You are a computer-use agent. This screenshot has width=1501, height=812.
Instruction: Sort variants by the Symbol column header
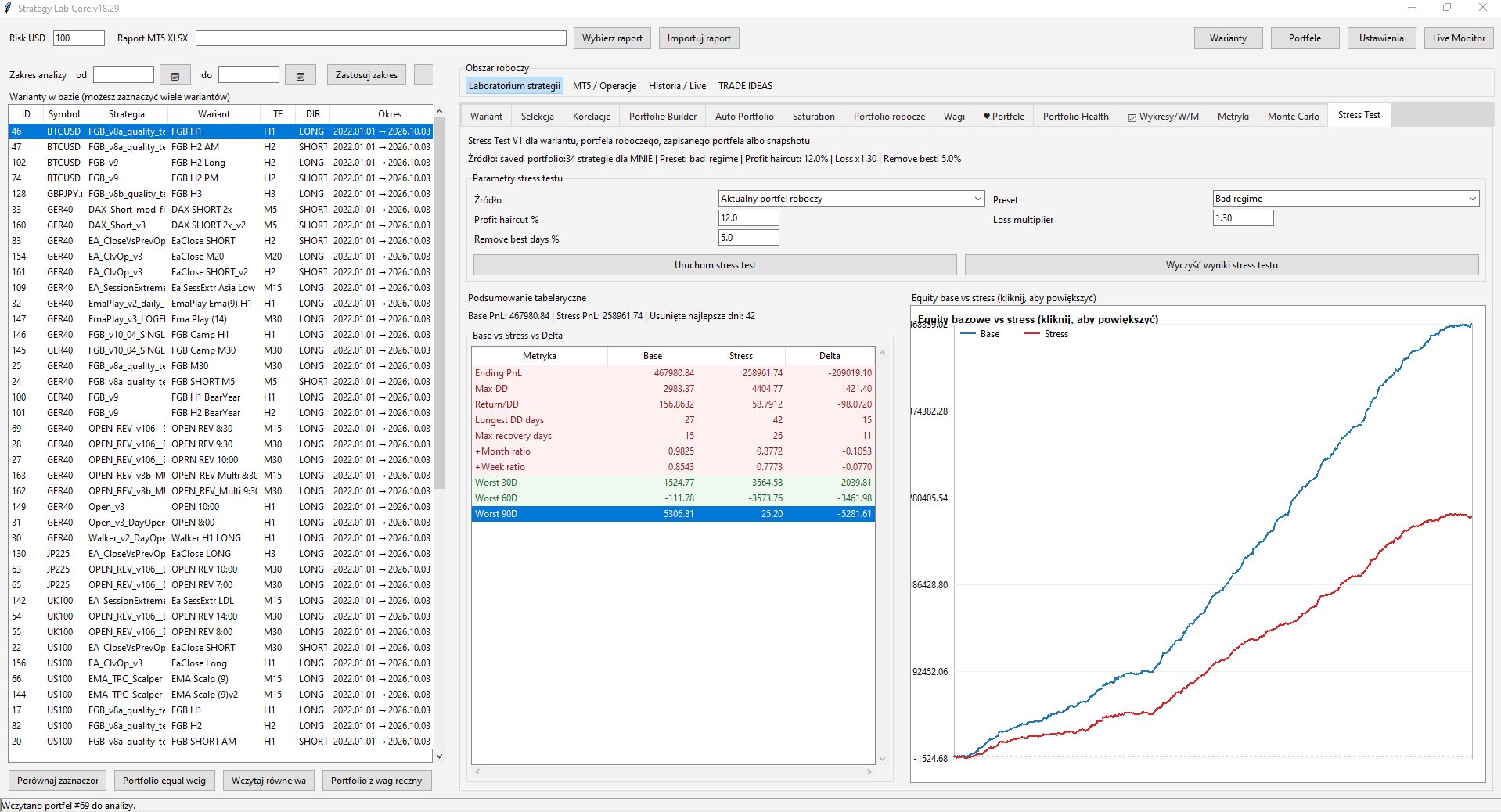tap(63, 114)
